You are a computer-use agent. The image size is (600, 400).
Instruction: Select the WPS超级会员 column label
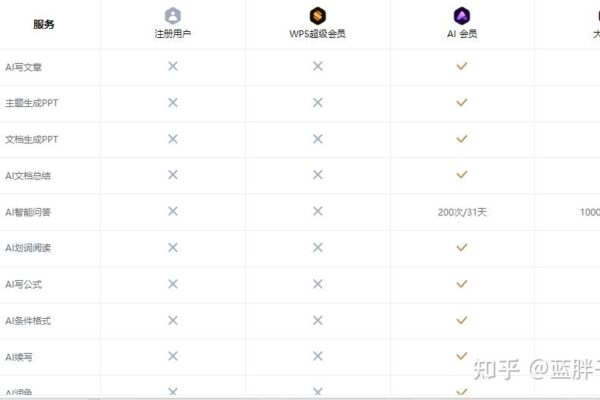point(318,34)
